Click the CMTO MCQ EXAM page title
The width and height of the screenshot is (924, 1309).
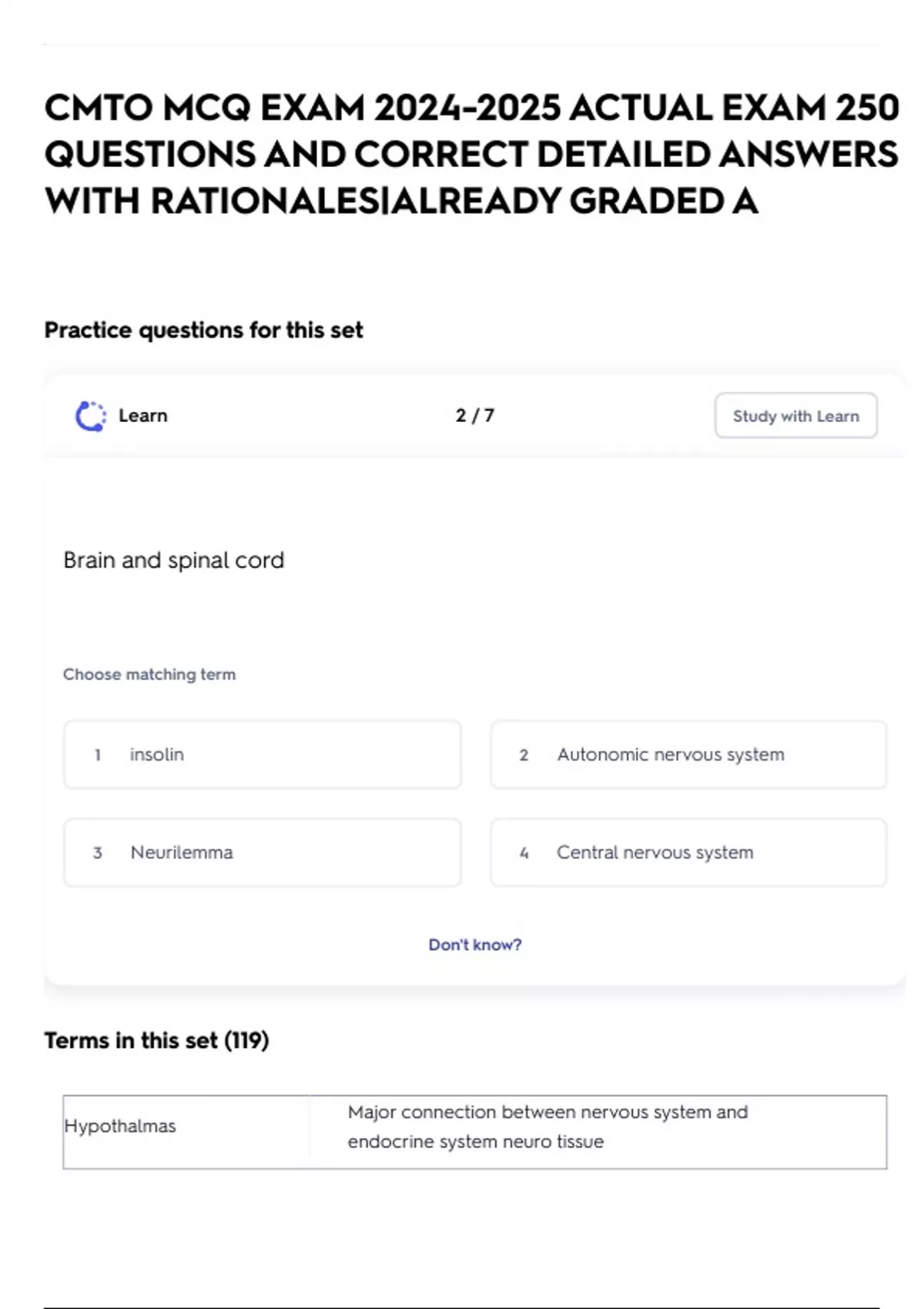pyautogui.click(x=471, y=154)
